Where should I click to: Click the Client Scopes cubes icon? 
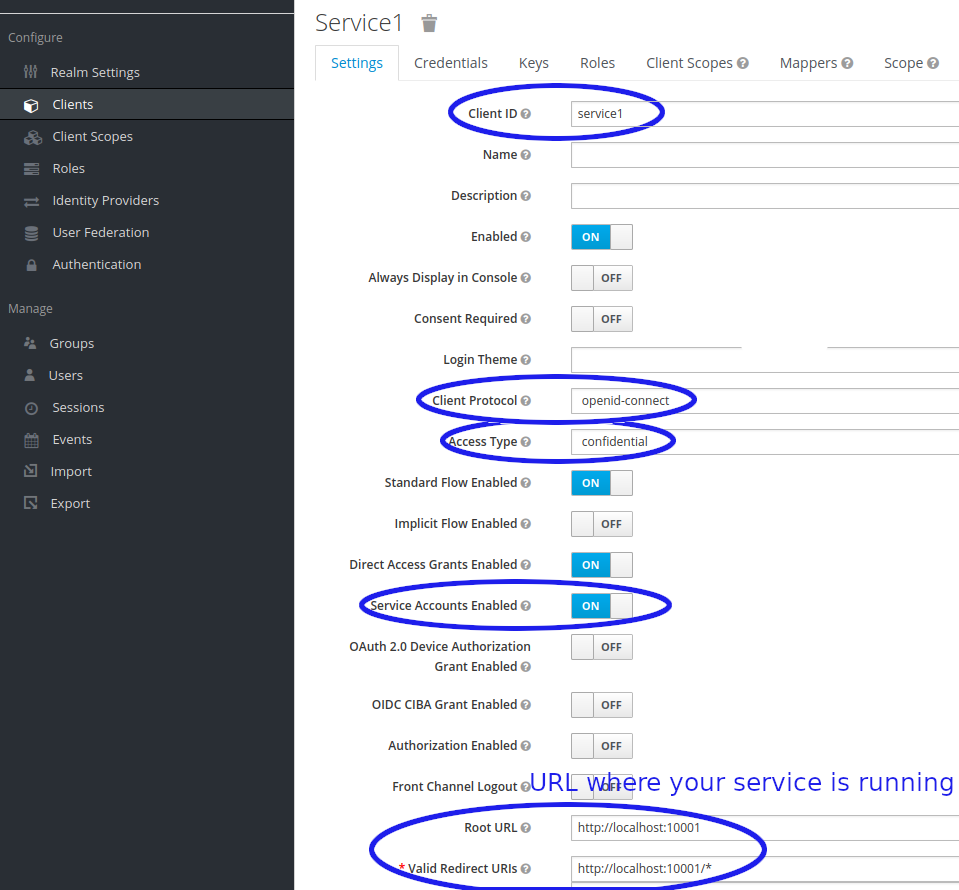32,137
